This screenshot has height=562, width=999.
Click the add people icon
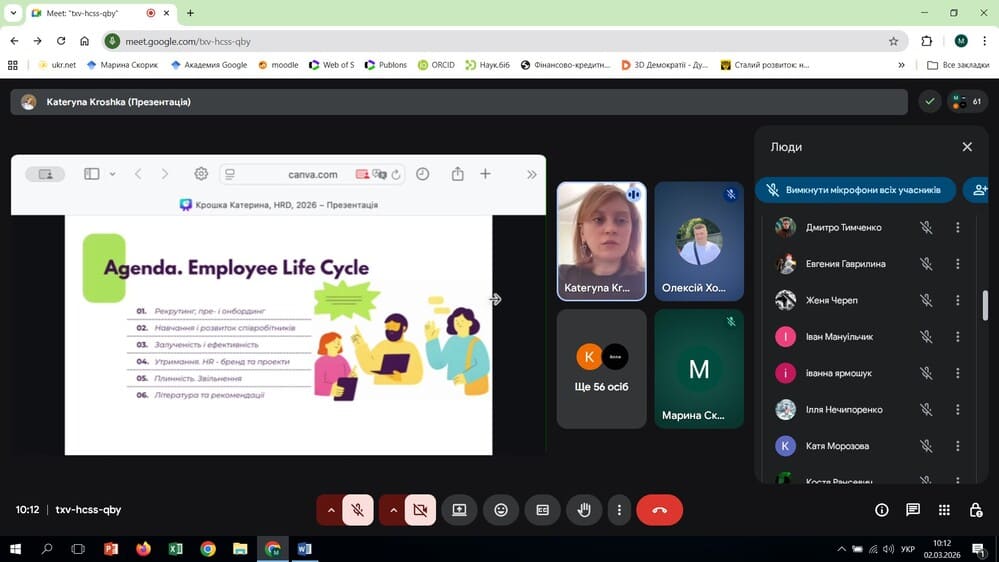978,190
